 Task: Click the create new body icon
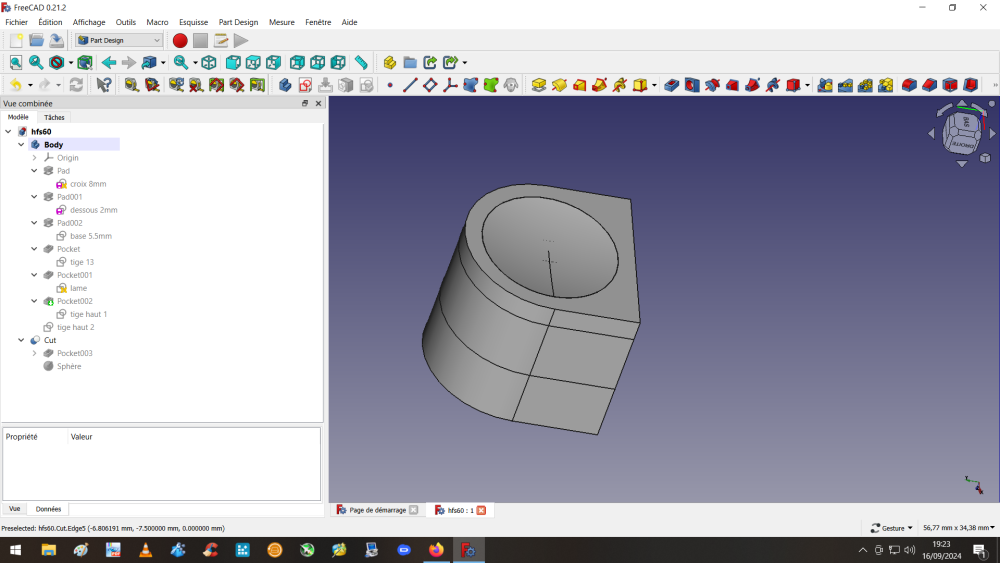pos(285,85)
